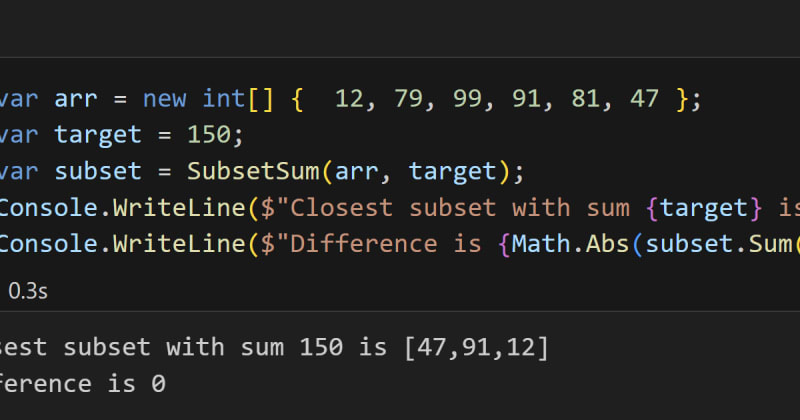This screenshot has width=800, height=420.
Task: Click the 'target' variable declaration name
Action: tap(98, 136)
